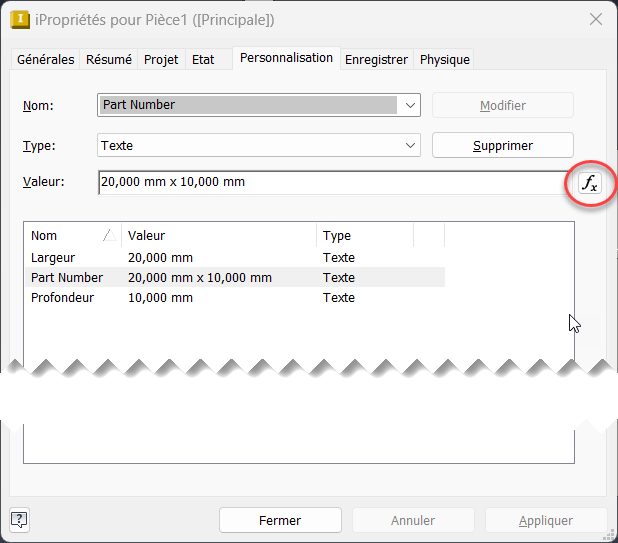Go to the Etat tab
This screenshot has width=618, height=543.
click(203, 60)
